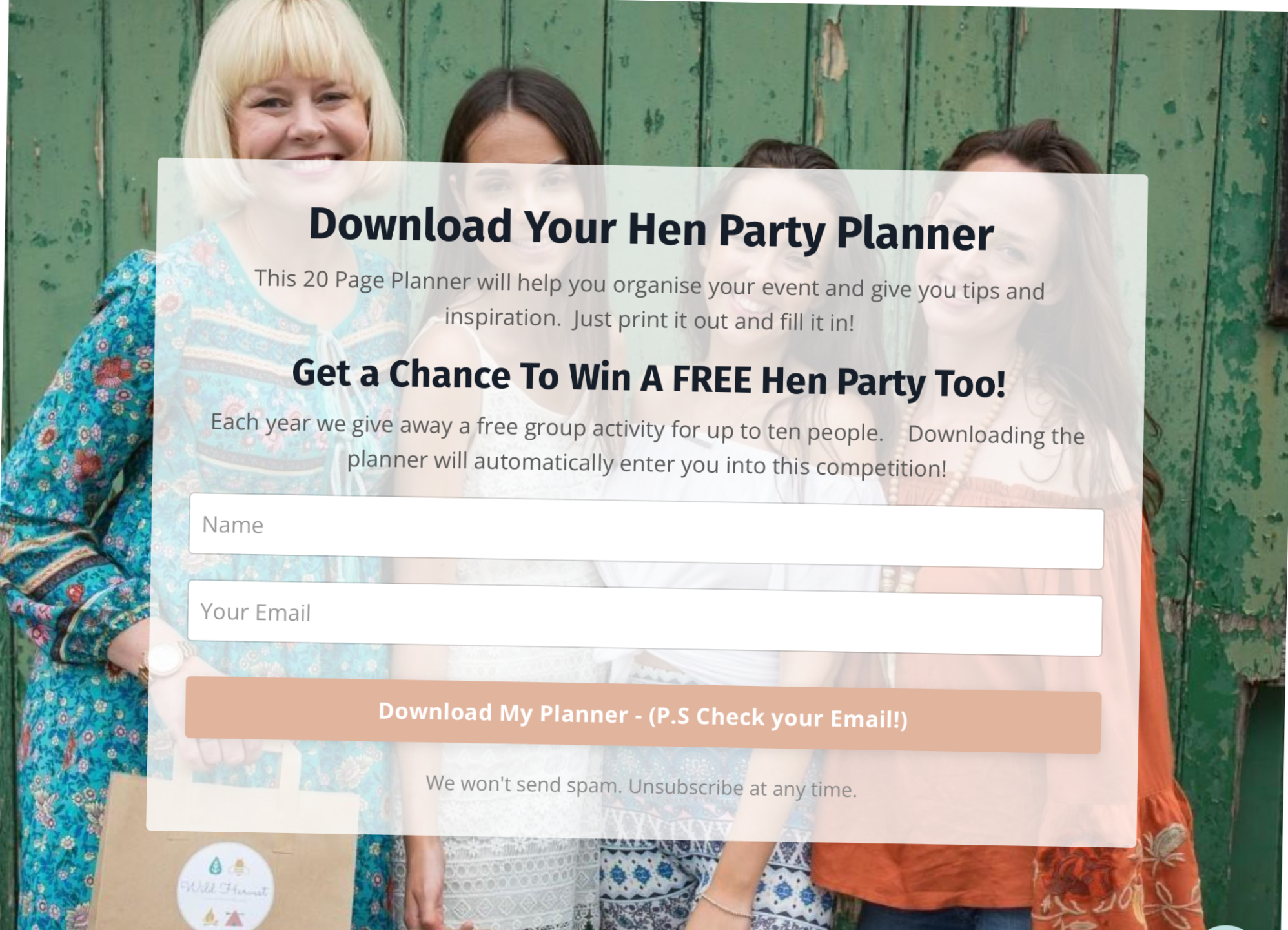
Task: Click the wristwatch on the woman's arm
Action: [165, 660]
